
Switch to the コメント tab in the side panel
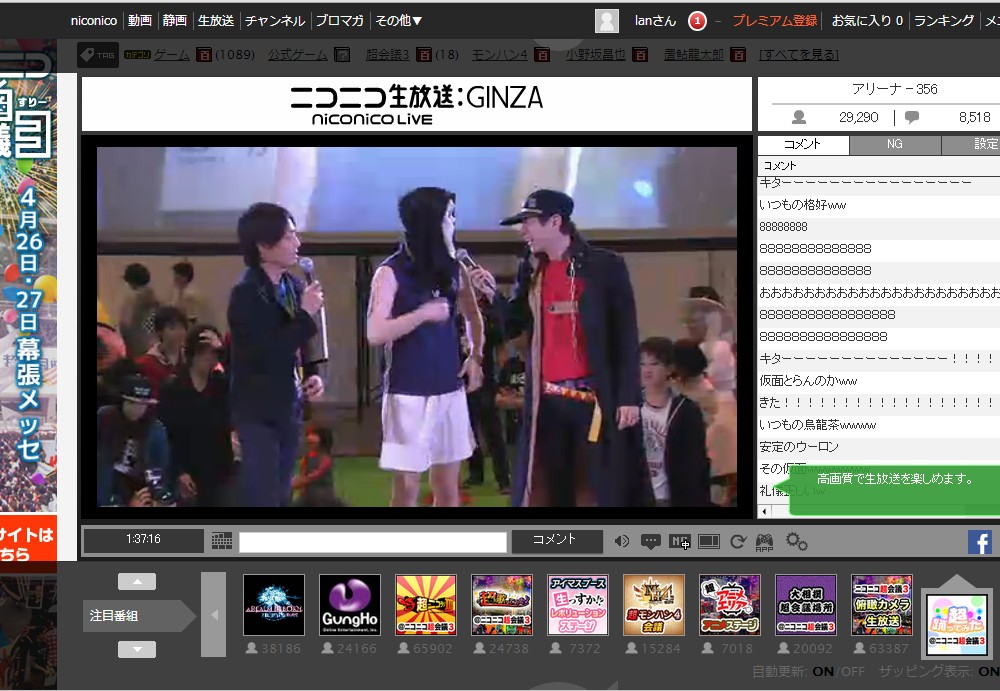tap(803, 144)
